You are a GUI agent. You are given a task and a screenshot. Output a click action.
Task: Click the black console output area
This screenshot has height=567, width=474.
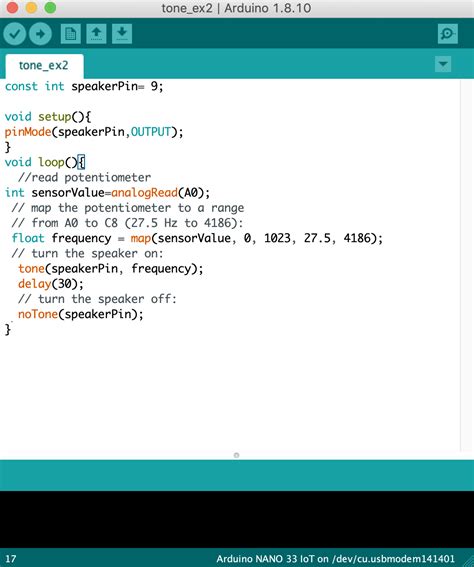(237, 519)
